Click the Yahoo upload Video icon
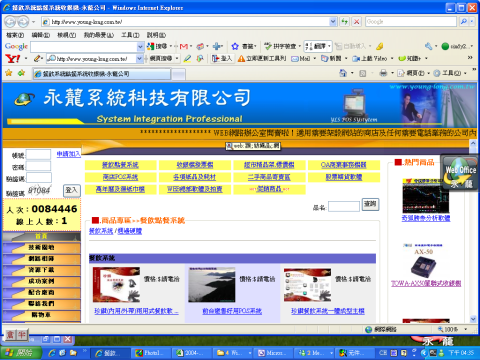This screenshot has height=360, width=480. [356, 59]
